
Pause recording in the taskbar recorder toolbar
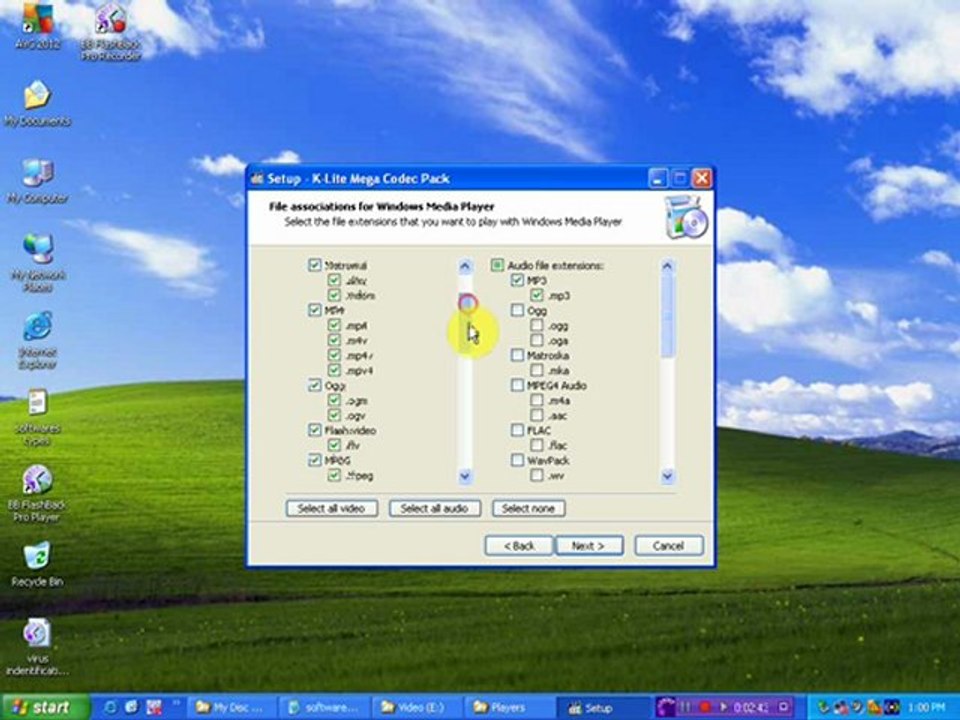686,707
